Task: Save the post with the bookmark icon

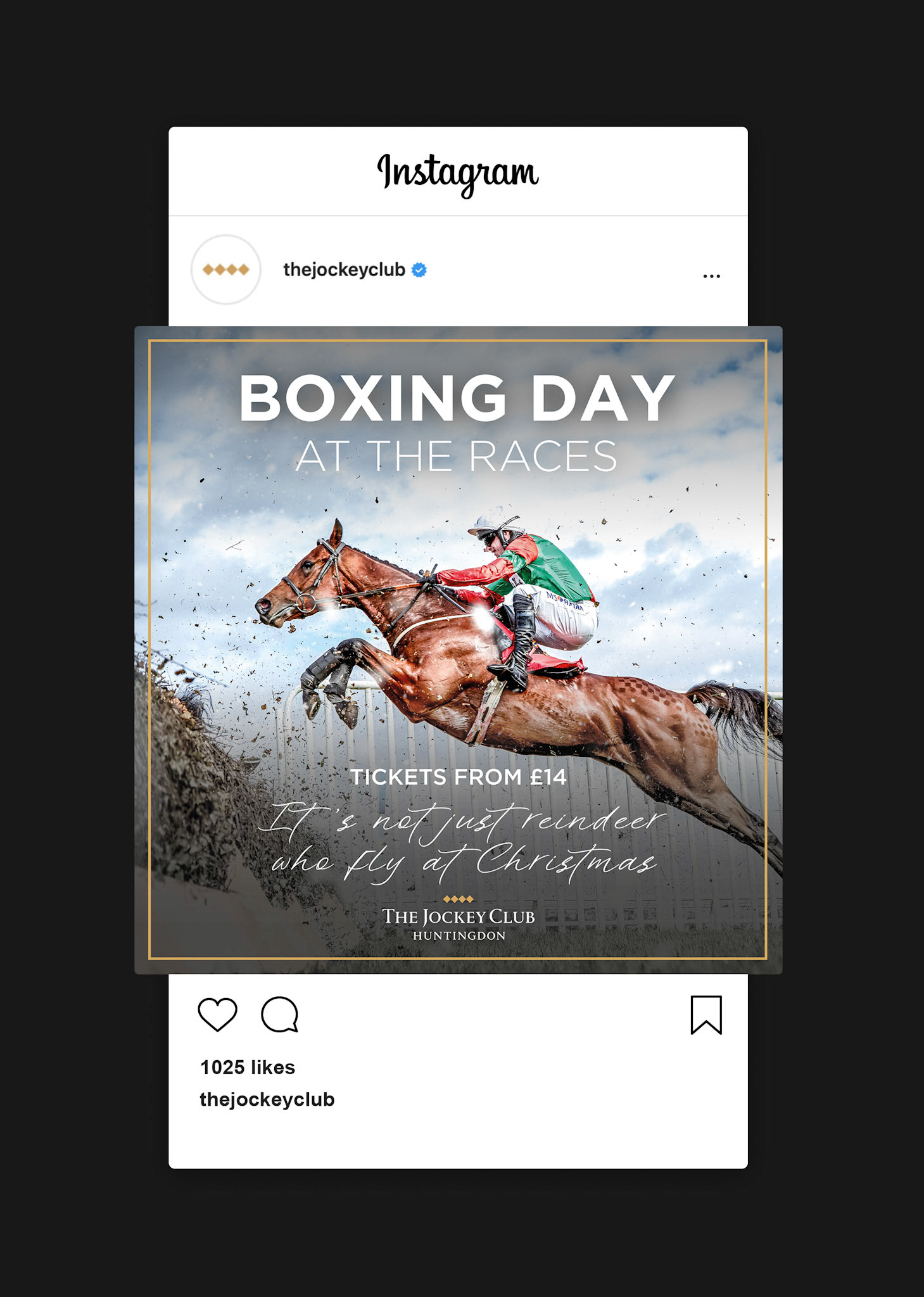Action: pos(706,1015)
